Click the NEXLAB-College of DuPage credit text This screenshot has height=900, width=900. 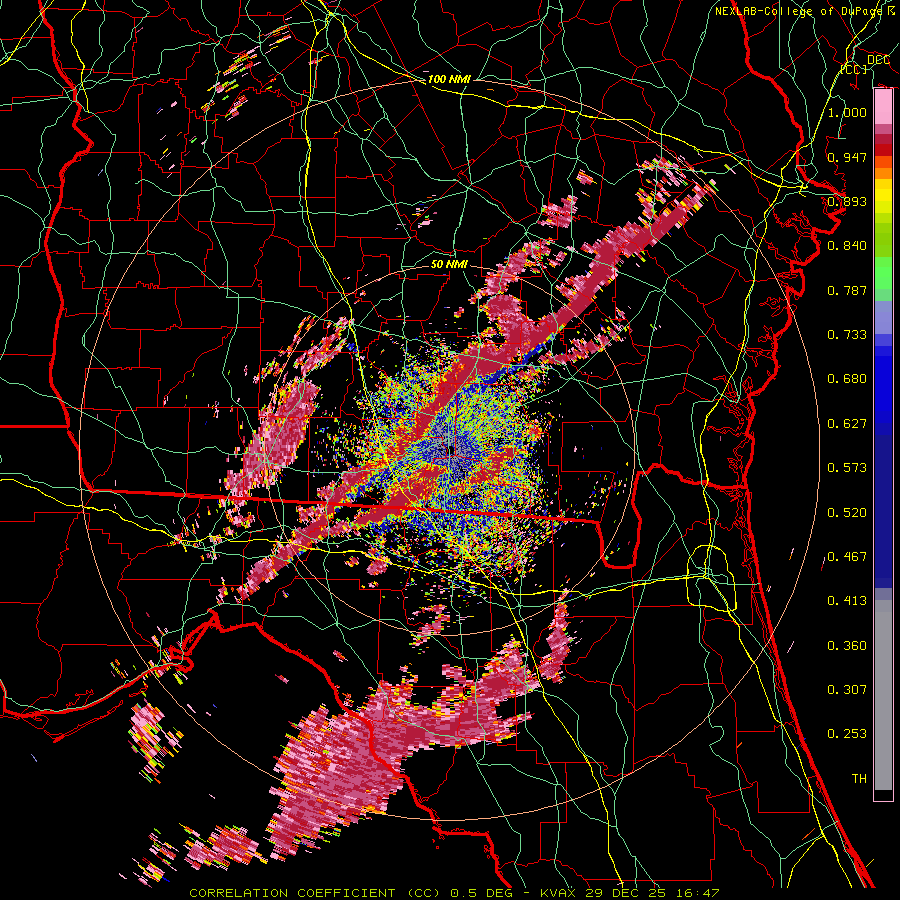click(806, 11)
